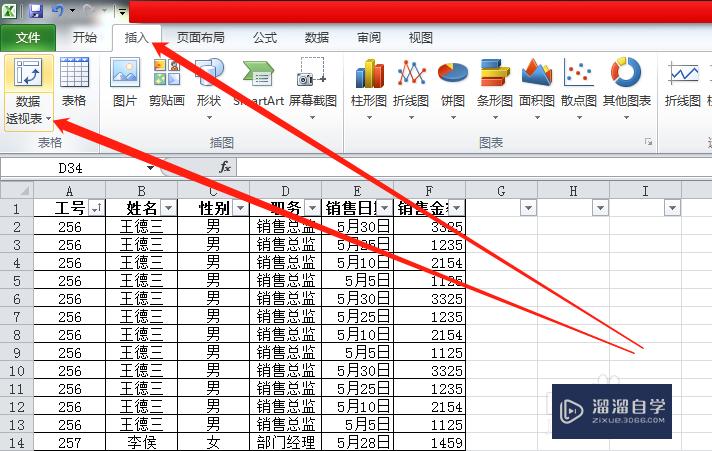The image size is (712, 451).
Task: Insert a Picture (图片)
Action: (x=125, y=82)
